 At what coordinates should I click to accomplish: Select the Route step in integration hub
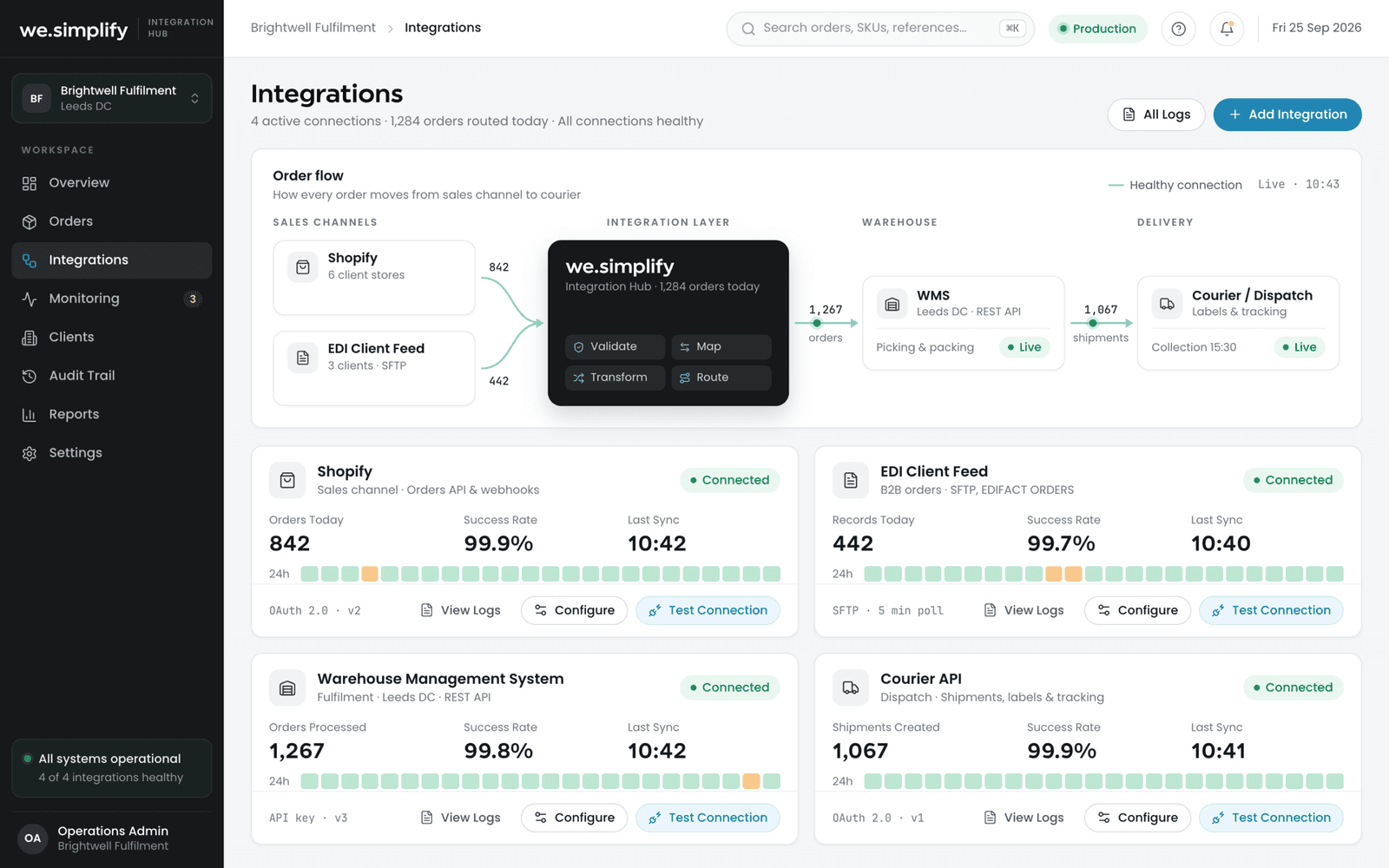(721, 378)
